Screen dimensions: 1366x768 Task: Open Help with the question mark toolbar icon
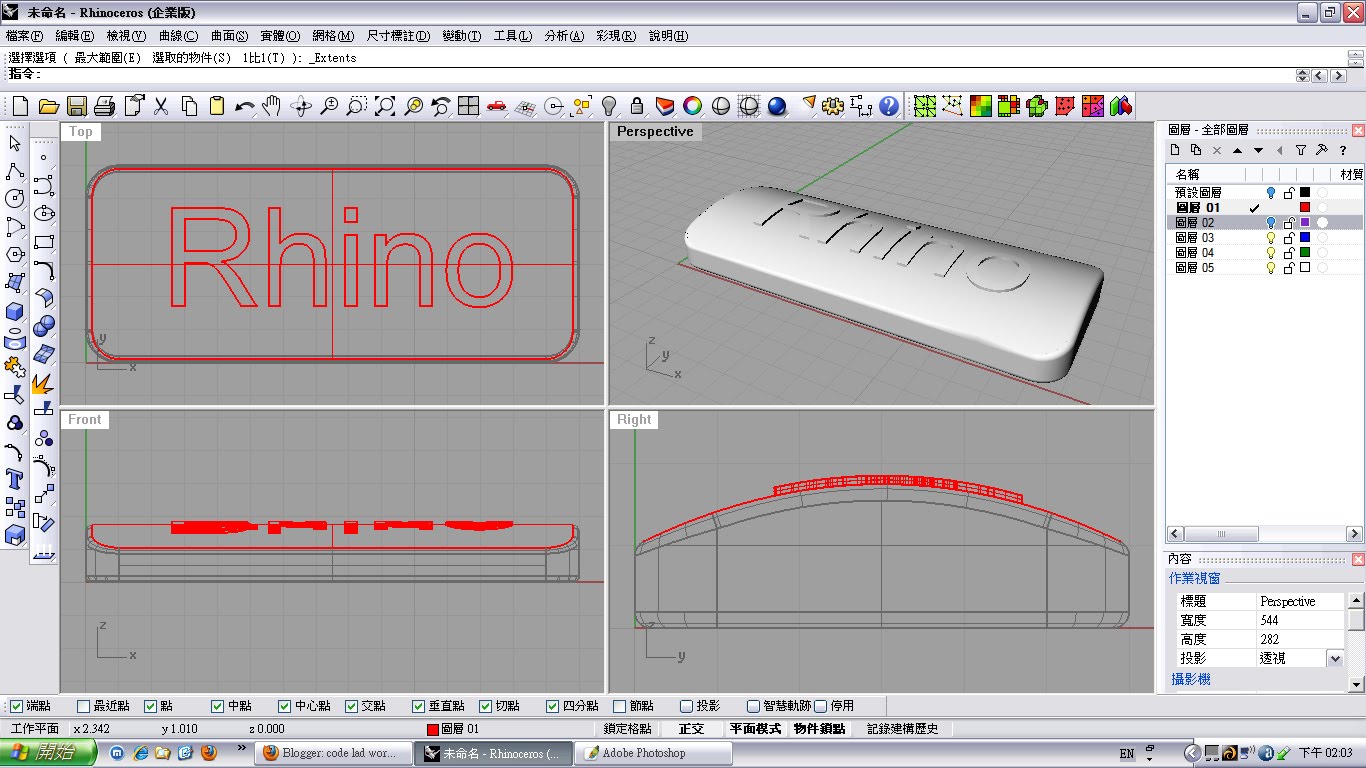[x=889, y=106]
